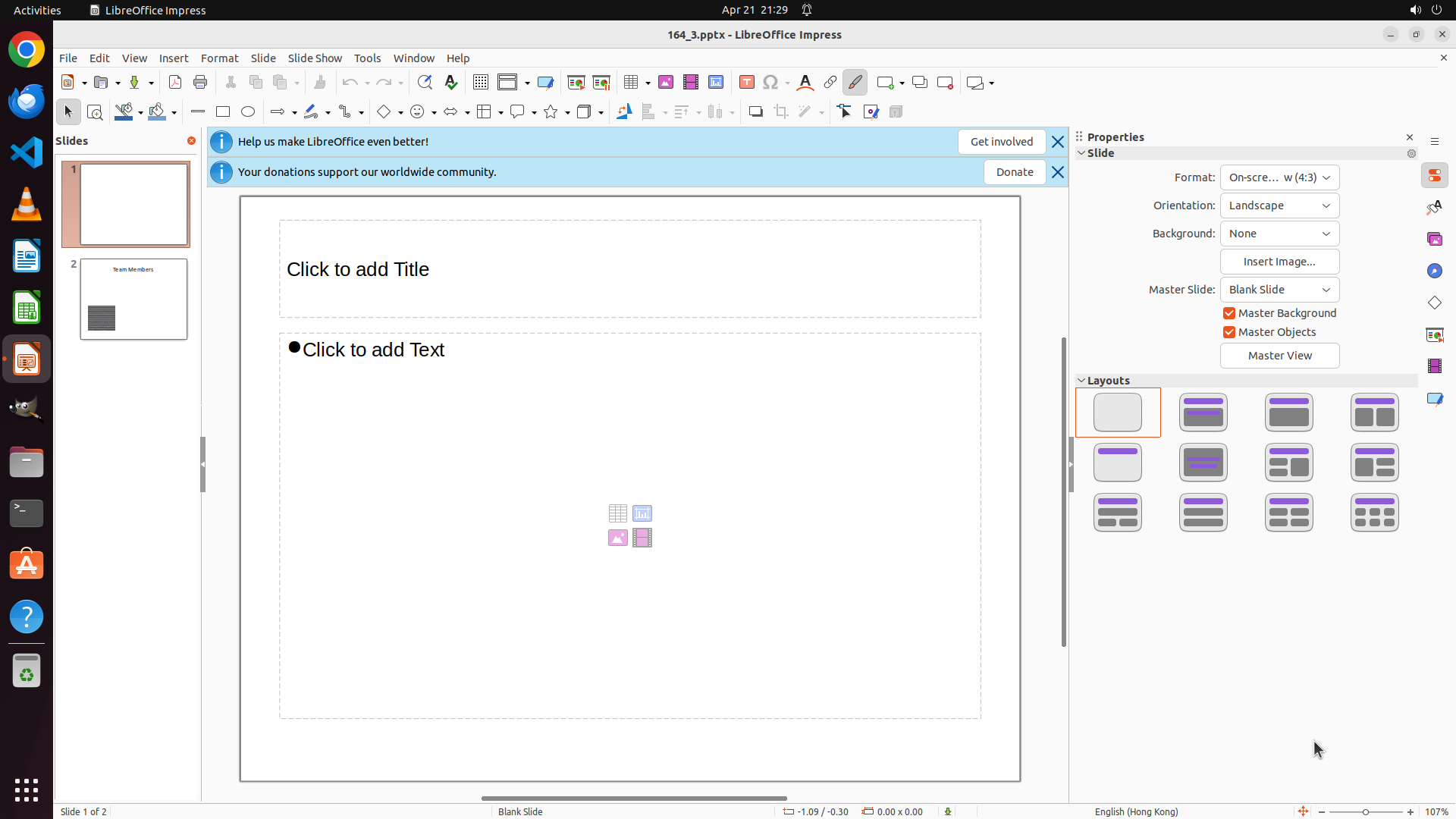1456x819 pixels.
Task: Toggle the Shadow icon in drawing toolbar
Action: (x=755, y=112)
